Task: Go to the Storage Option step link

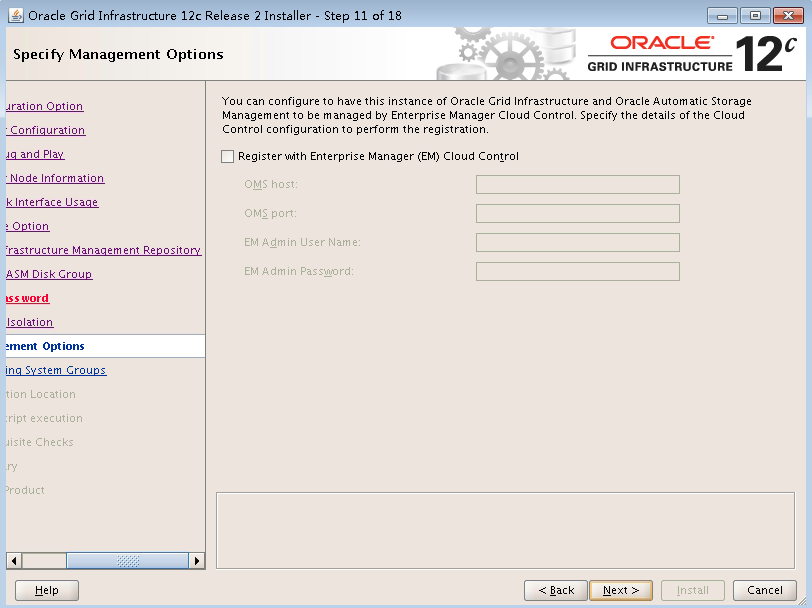Action: [28, 226]
